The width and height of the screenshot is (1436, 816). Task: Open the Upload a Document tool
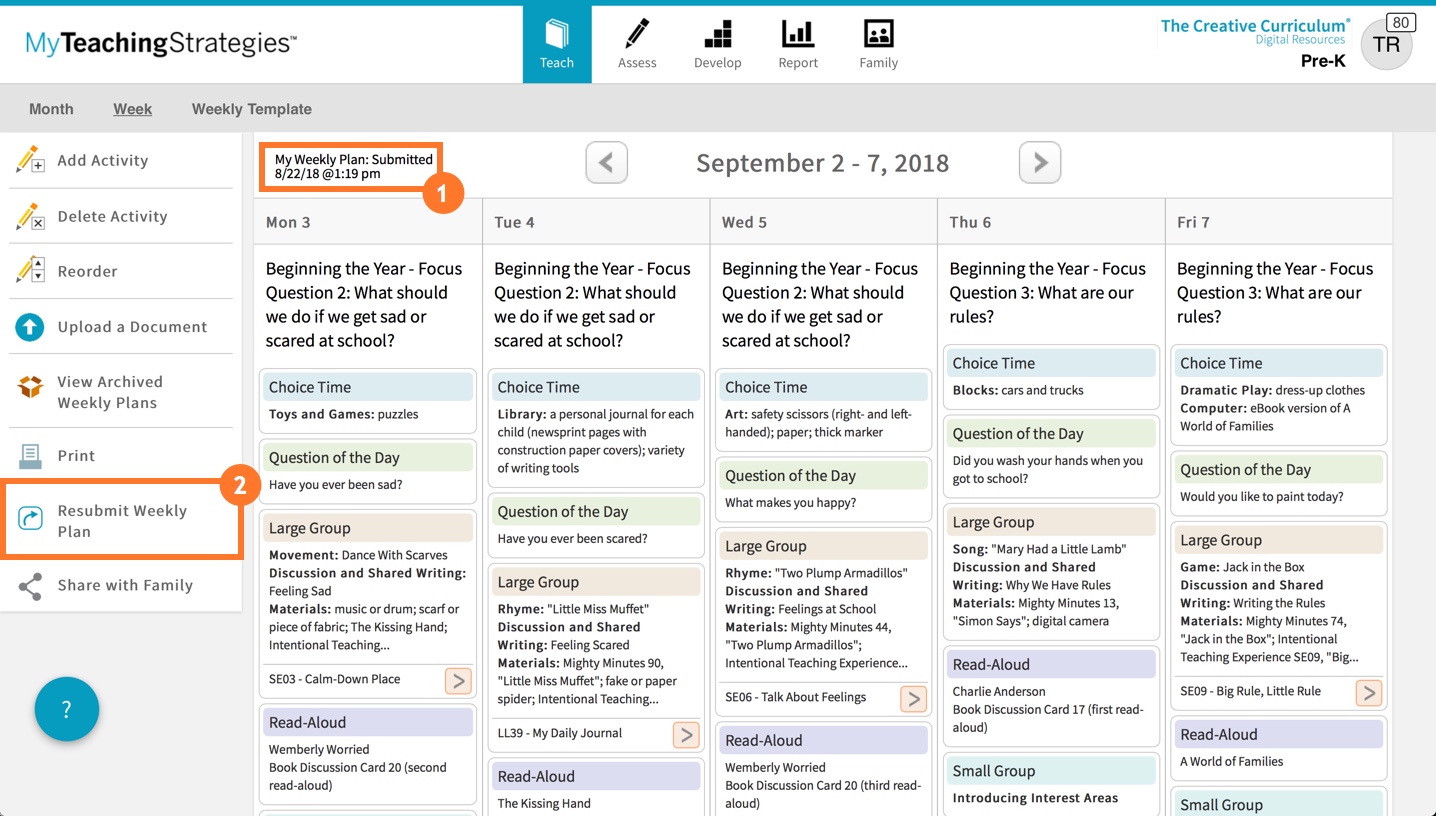pos(30,326)
